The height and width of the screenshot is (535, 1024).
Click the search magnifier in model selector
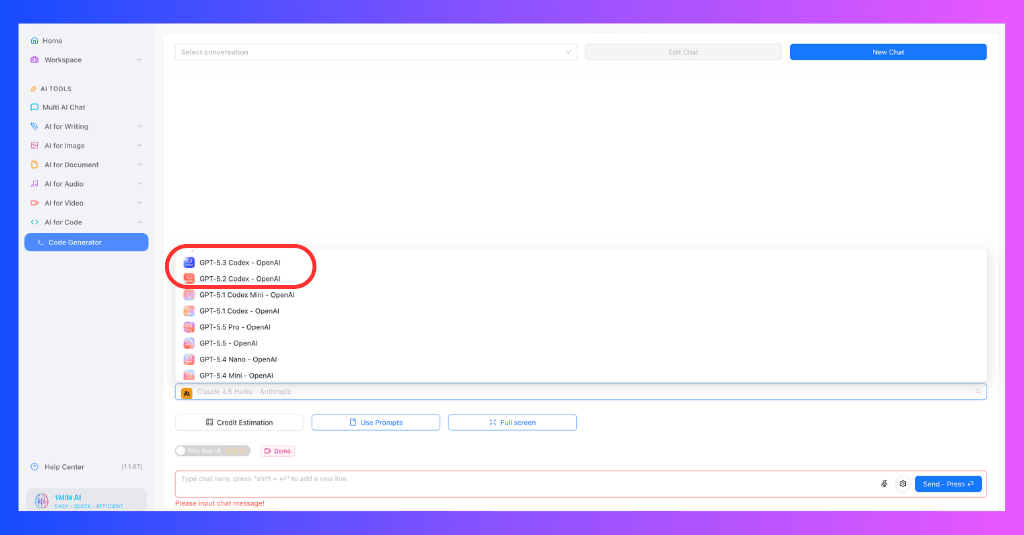click(x=978, y=392)
